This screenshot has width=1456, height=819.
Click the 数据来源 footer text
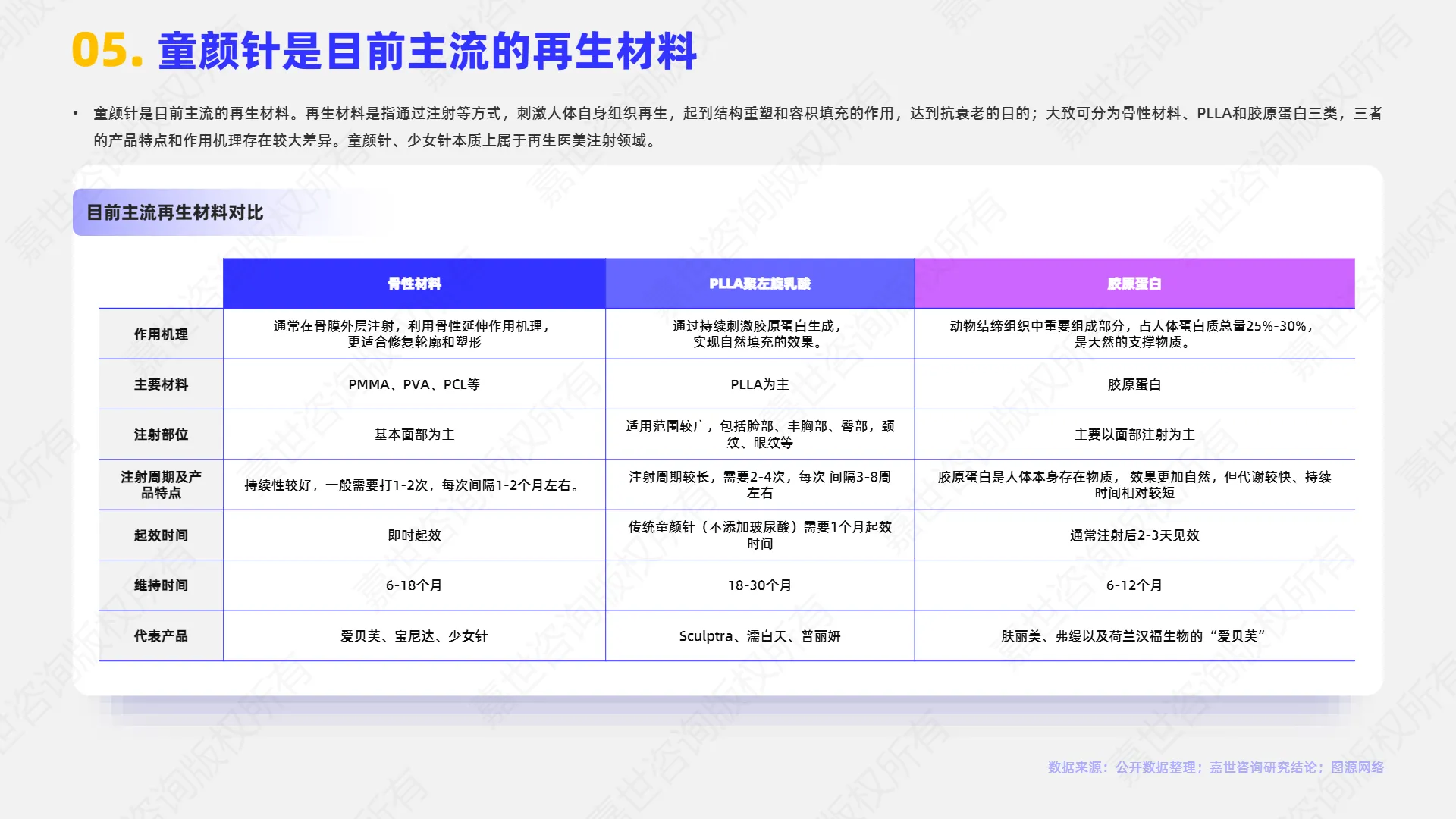coord(1214,767)
